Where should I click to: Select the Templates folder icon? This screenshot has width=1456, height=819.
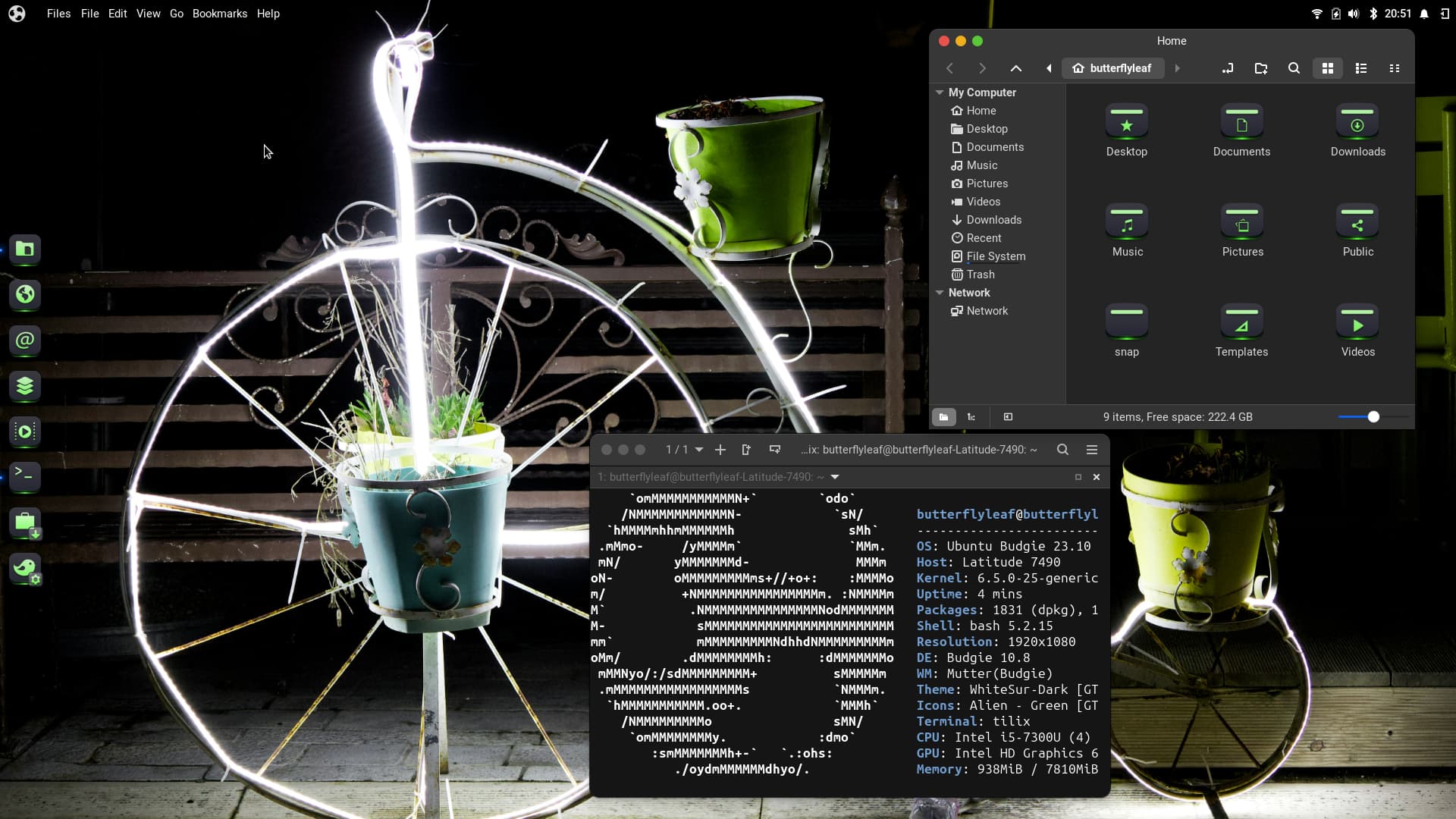[1242, 323]
